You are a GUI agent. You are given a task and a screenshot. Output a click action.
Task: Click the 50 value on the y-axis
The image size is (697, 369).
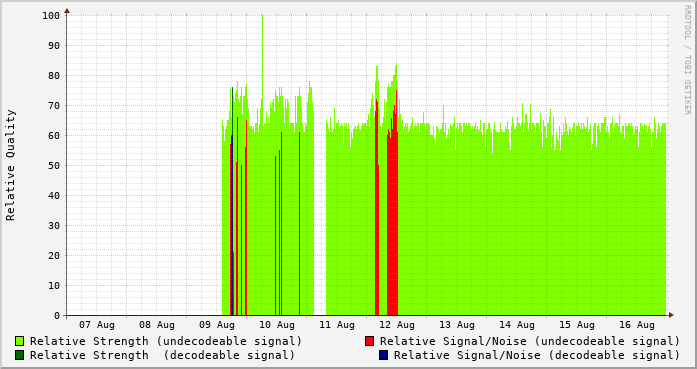click(54, 166)
